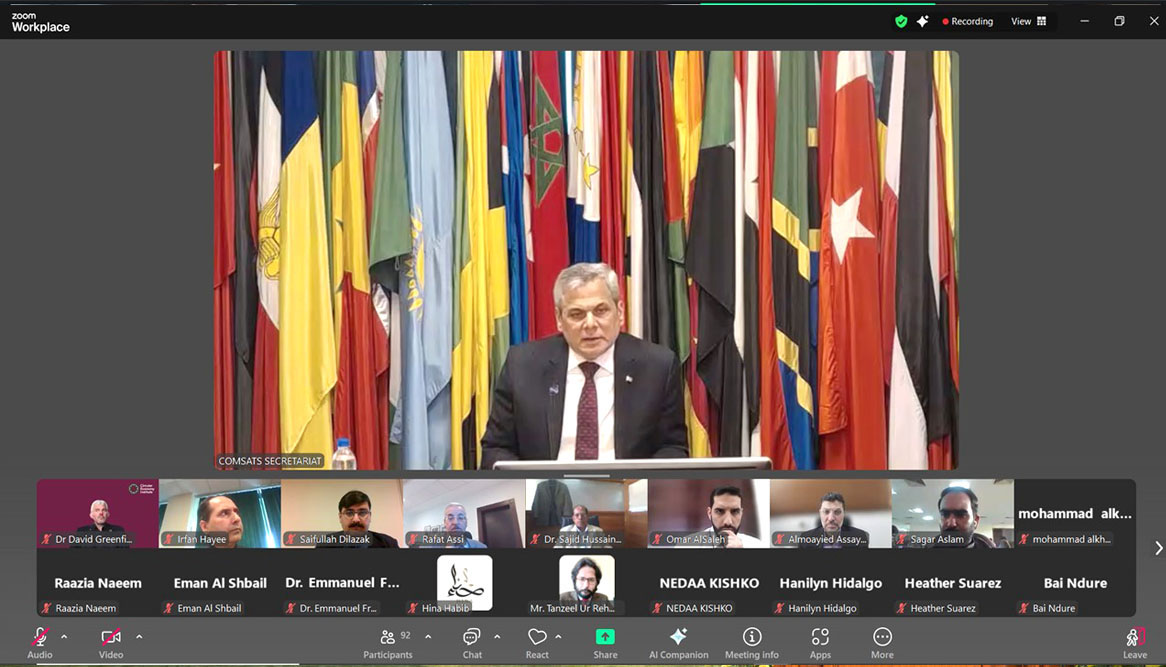The image size is (1166, 667).
Task: Restore down the Zoom window
Action: 1119,22
